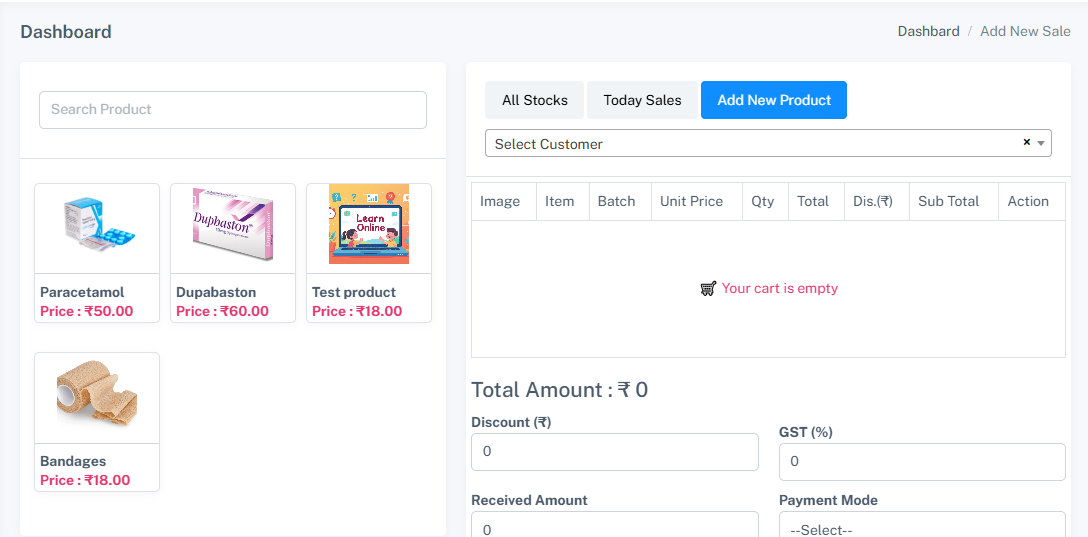
Task: Click the Discount (₹) input box
Action: click(x=614, y=452)
